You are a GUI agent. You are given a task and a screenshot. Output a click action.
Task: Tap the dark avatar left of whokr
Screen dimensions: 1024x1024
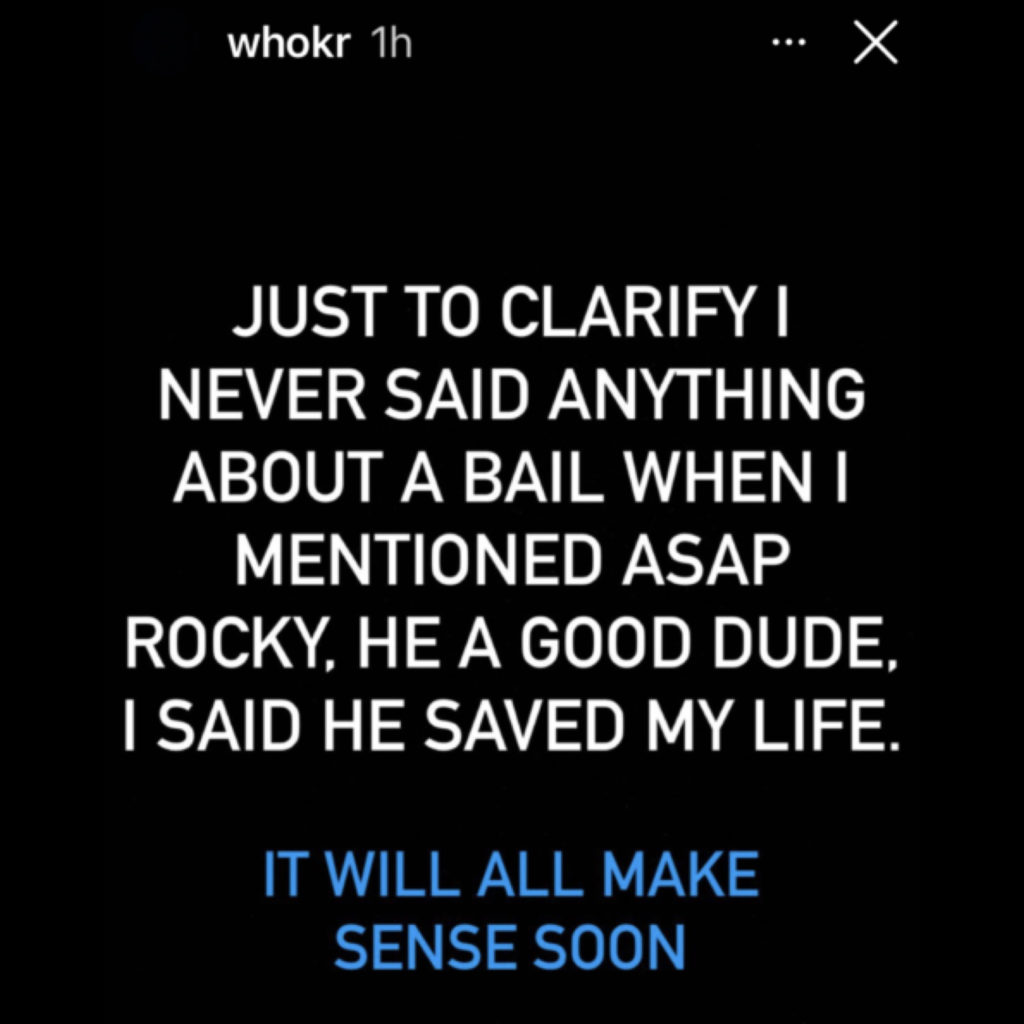pos(163,44)
